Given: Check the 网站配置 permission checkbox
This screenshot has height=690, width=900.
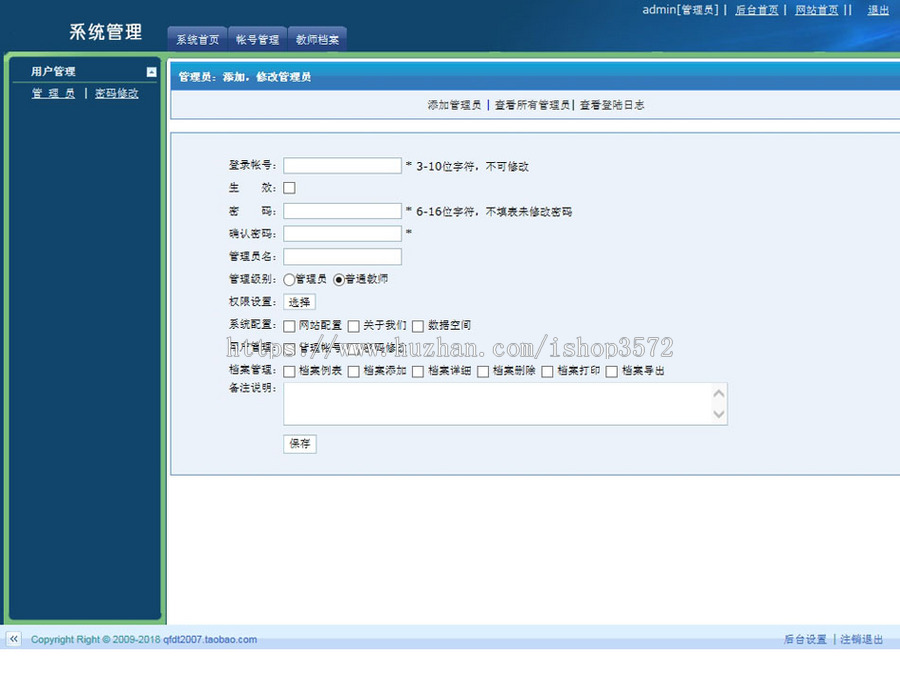Looking at the screenshot, I should pos(288,325).
